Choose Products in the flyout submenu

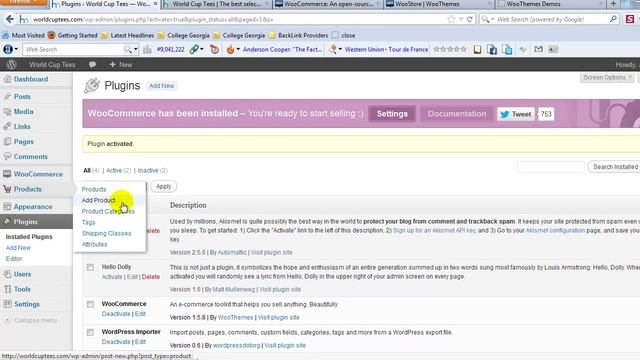click(x=94, y=189)
